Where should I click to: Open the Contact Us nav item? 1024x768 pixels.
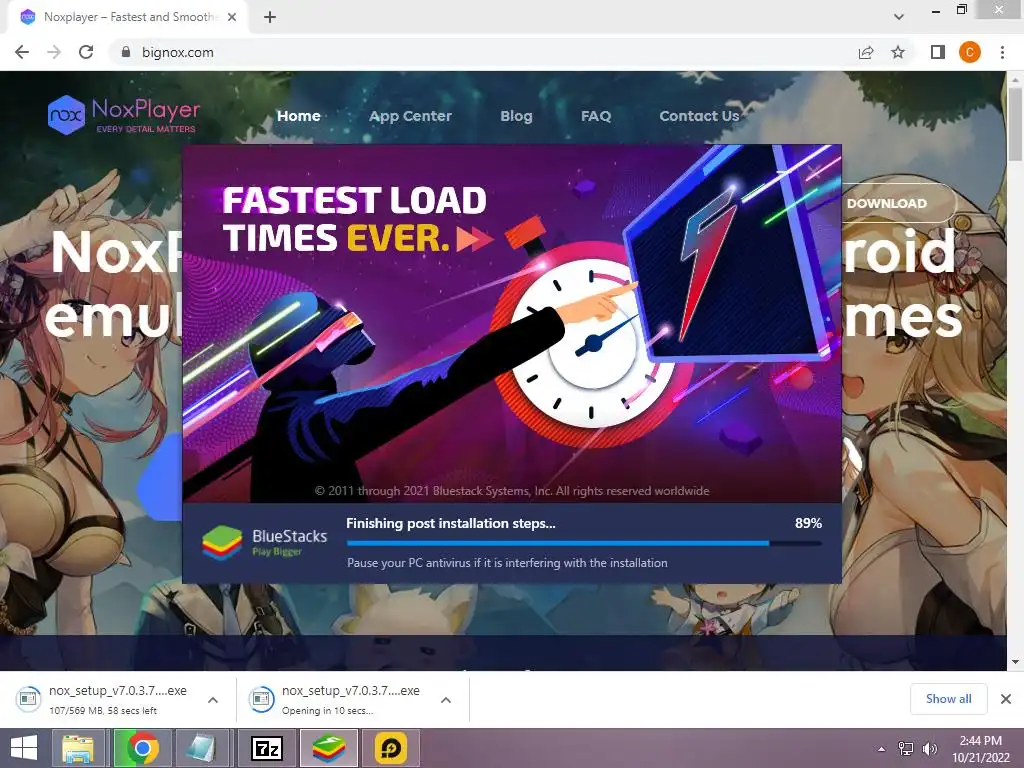[699, 116]
